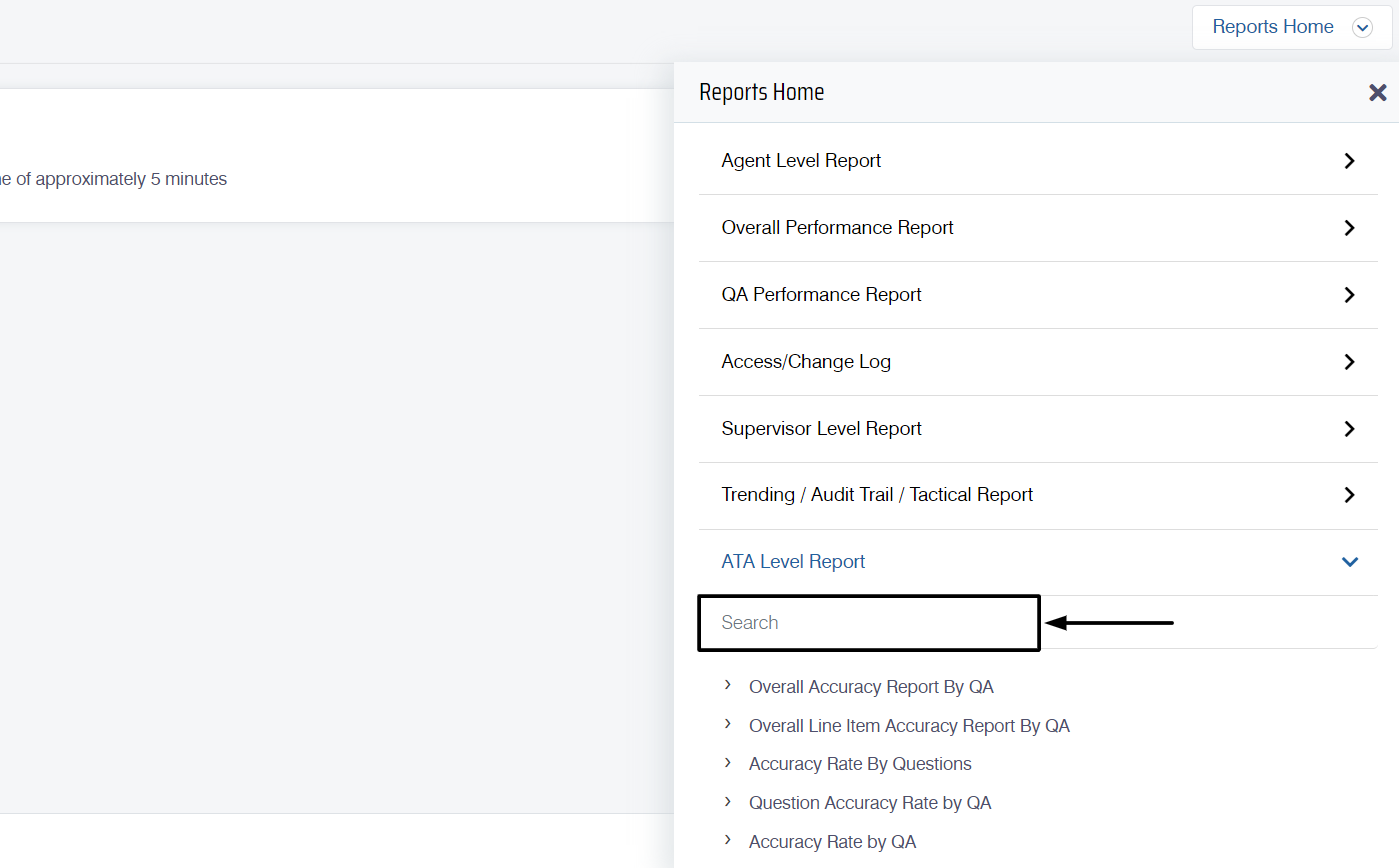This screenshot has height=868, width=1399.
Task: Select ATA Level Report heading
Action: point(793,562)
